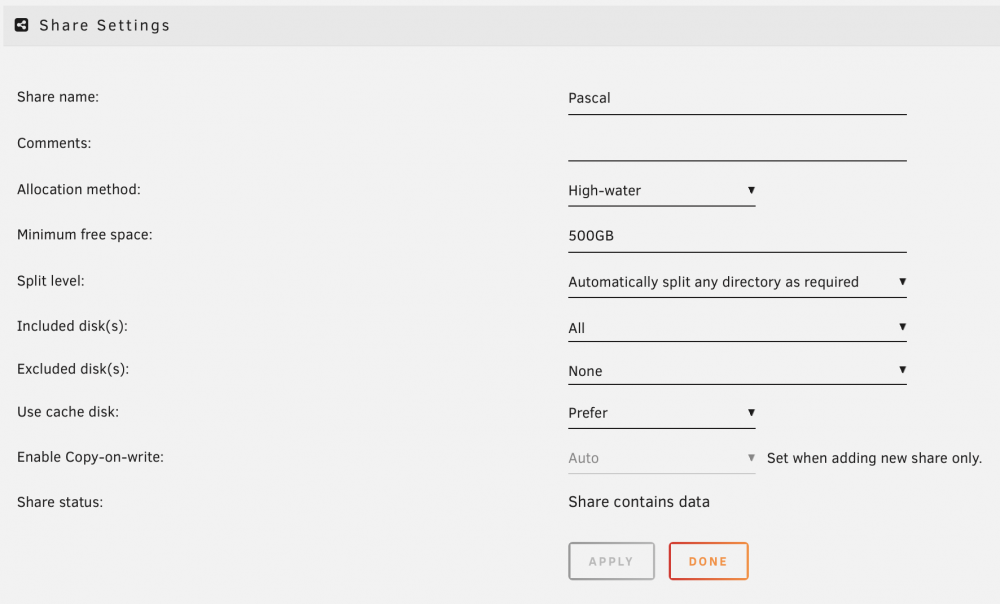This screenshot has height=604, width=1000.
Task: Click the 'Share contains data' status text
Action: 639,502
